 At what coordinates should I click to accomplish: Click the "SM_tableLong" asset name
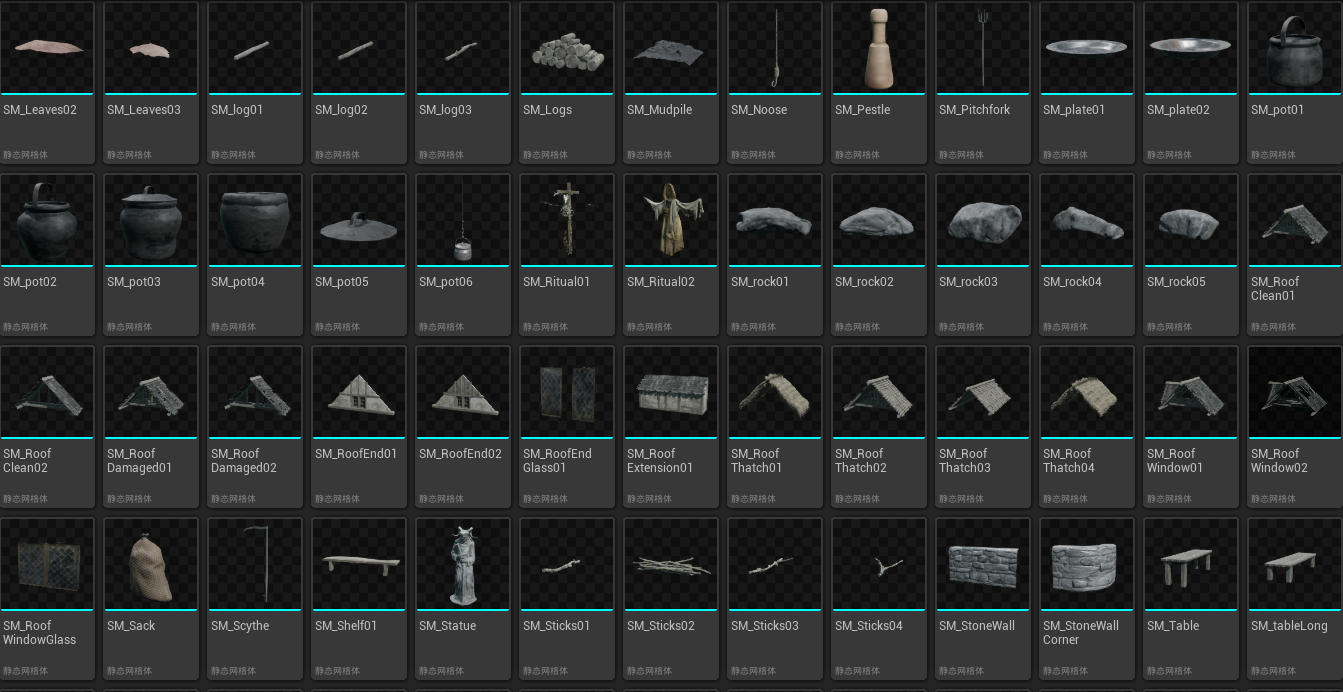click(1289, 626)
